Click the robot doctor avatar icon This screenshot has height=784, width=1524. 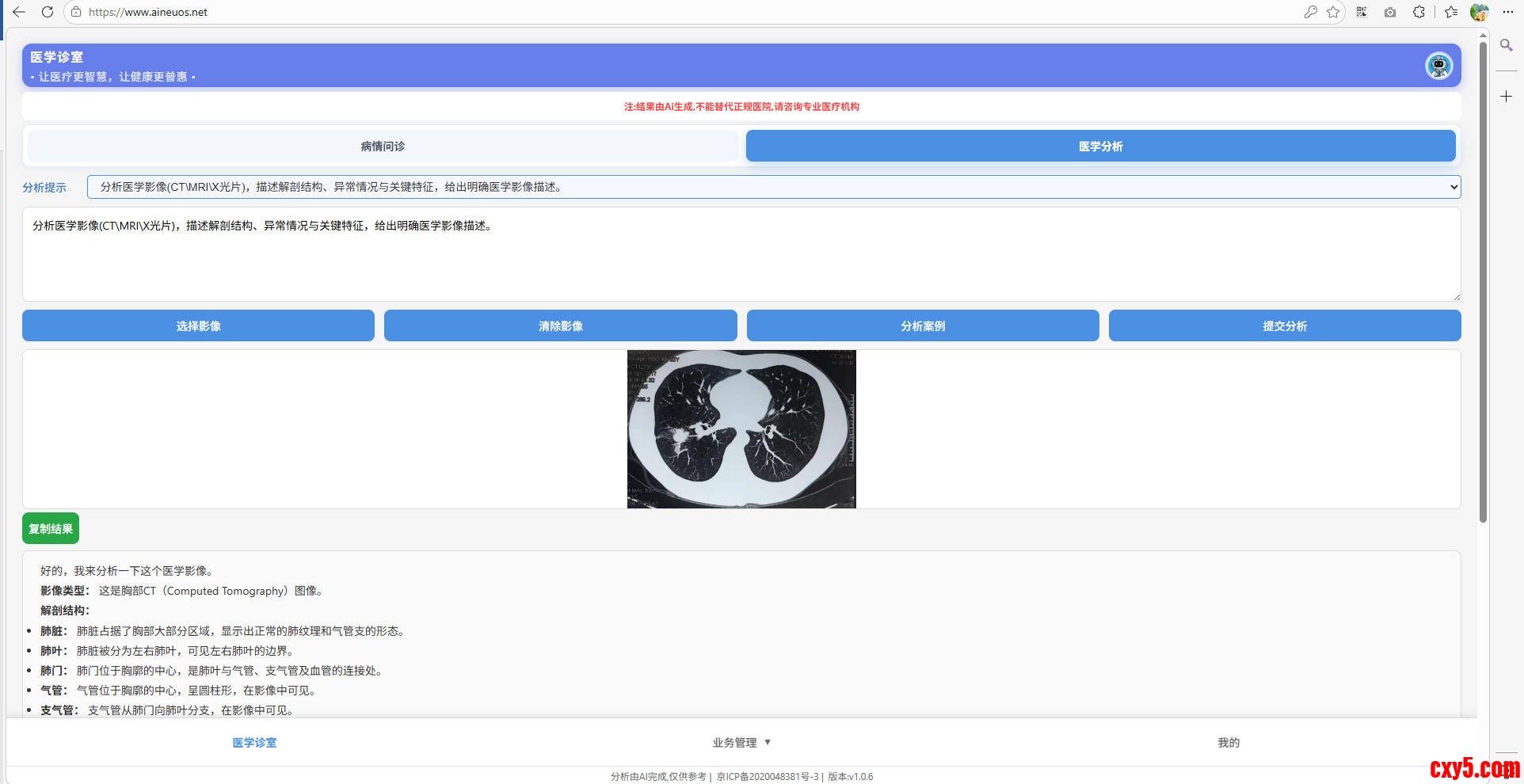click(1438, 65)
